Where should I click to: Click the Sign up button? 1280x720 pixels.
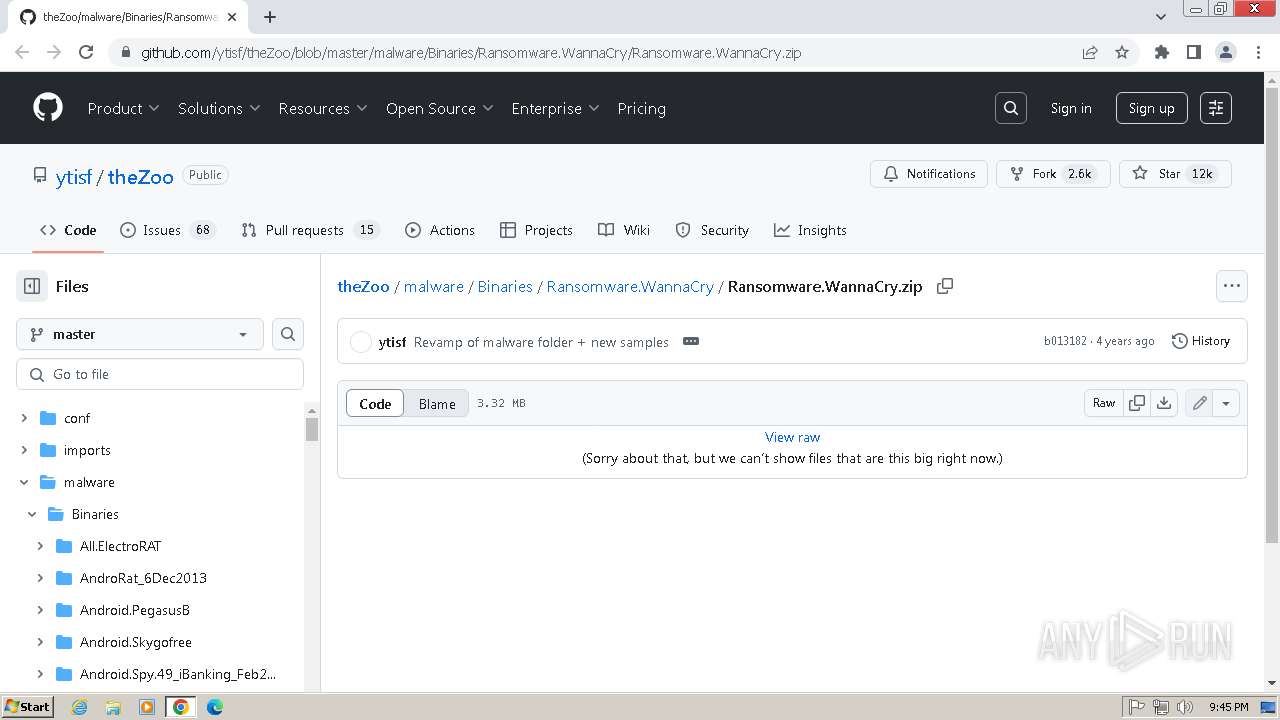(x=1151, y=108)
